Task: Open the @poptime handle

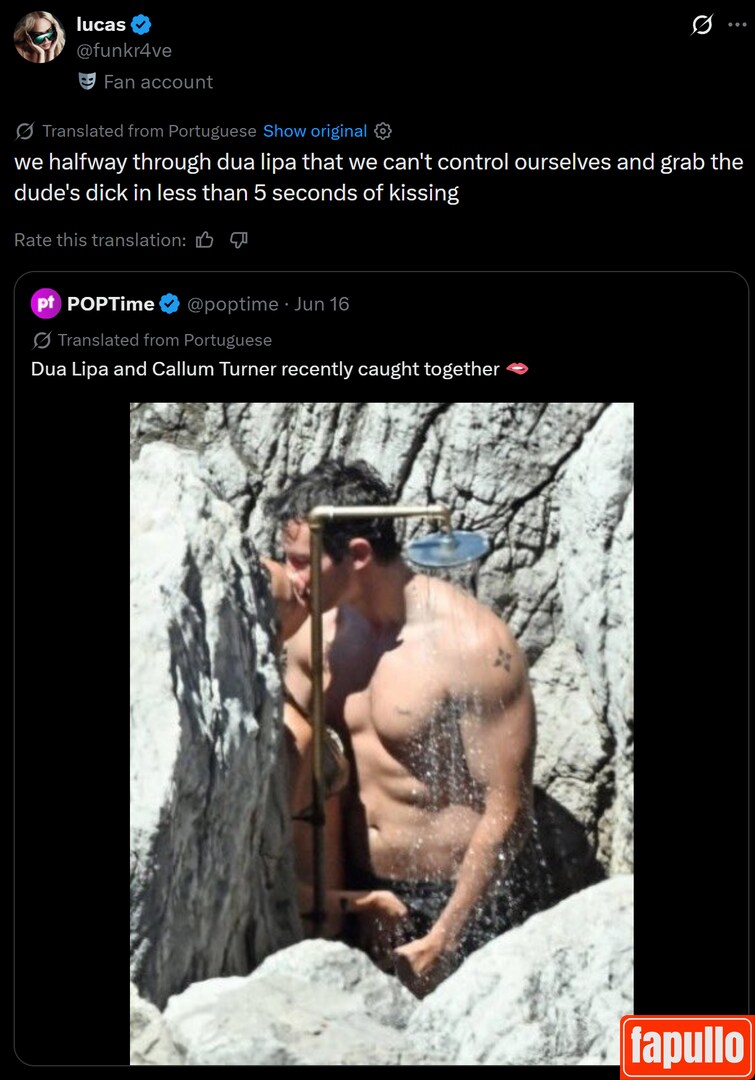Action: coord(233,304)
